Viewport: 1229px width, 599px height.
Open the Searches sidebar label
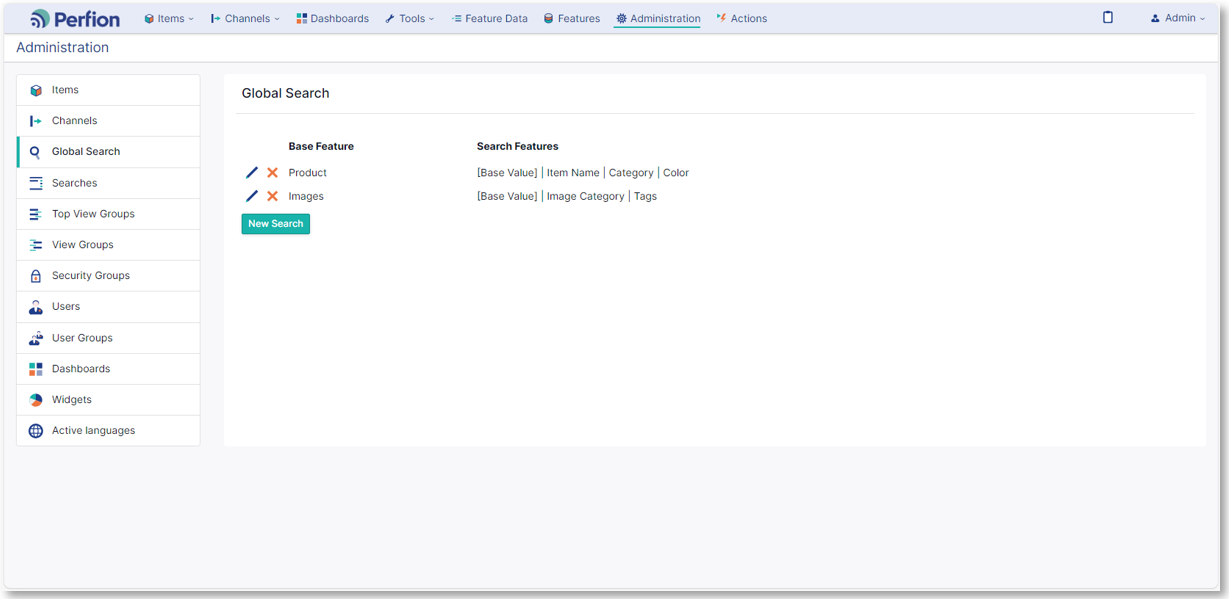click(x=75, y=183)
